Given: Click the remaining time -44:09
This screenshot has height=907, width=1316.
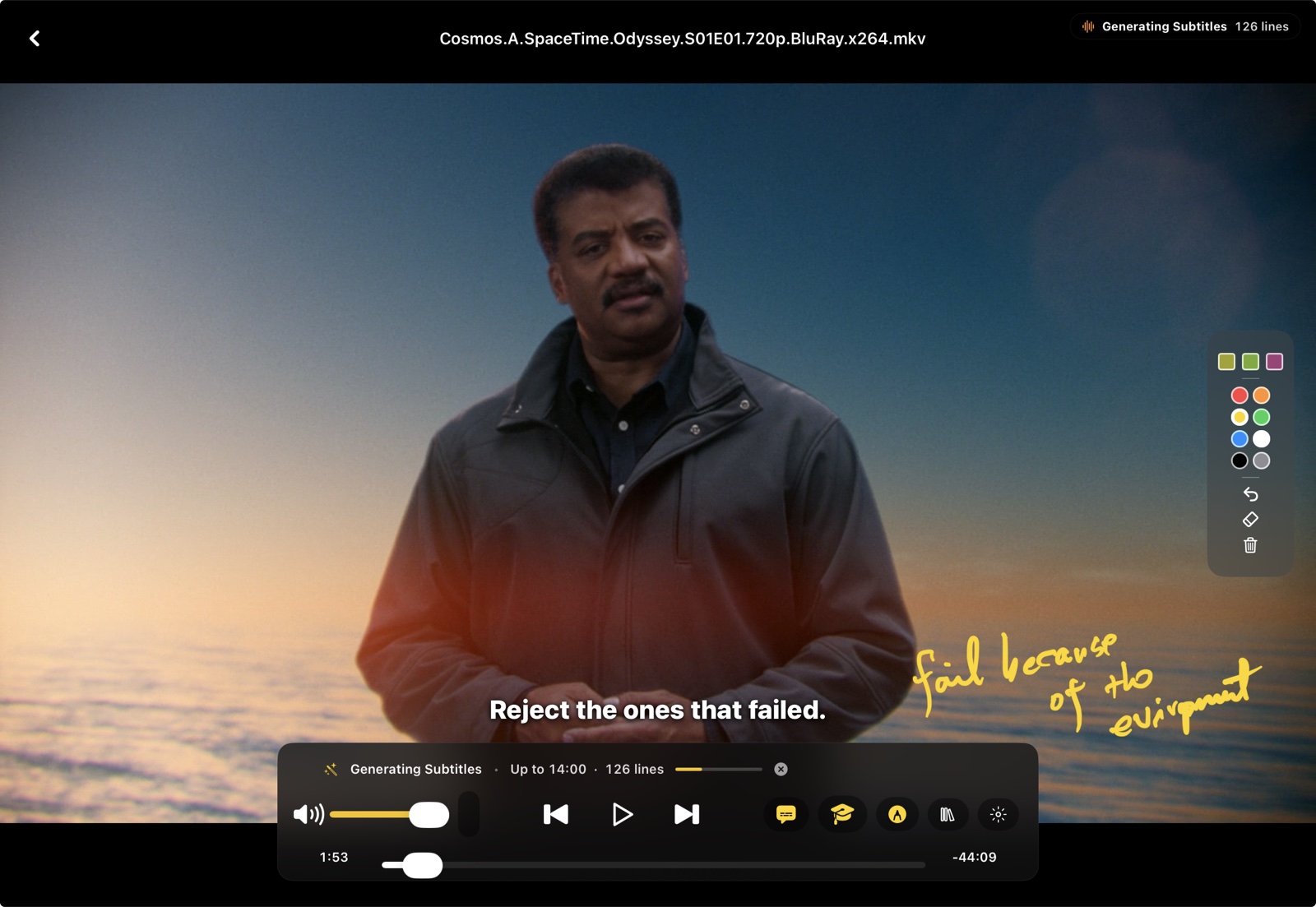Looking at the screenshot, I should 975,858.
